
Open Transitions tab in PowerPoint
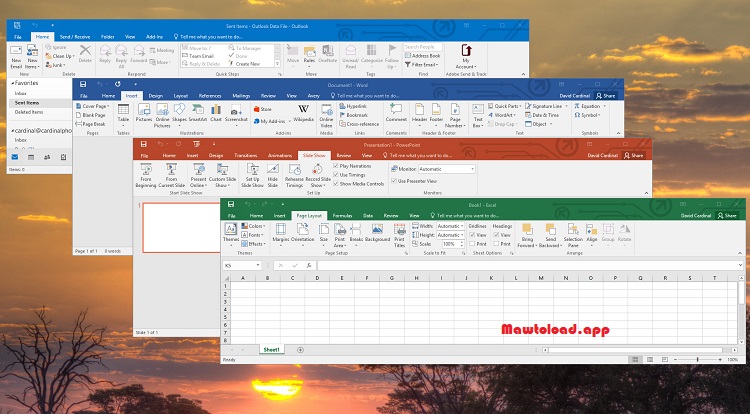point(245,156)
